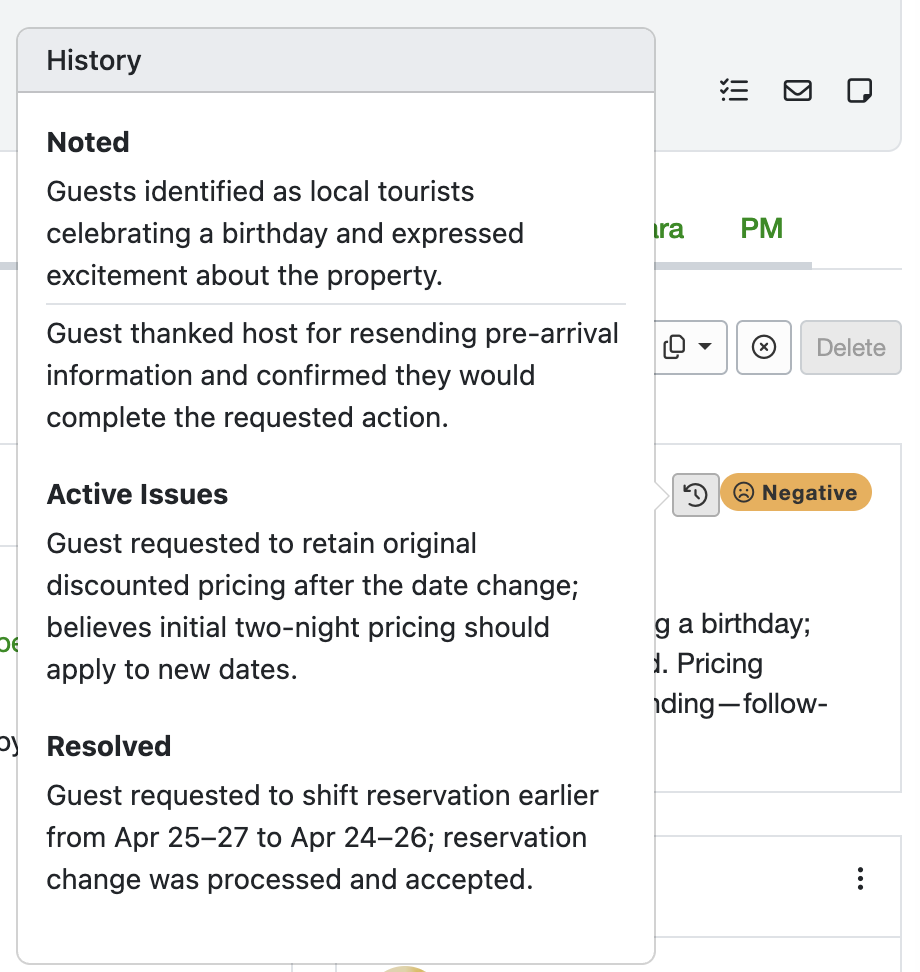The height and width of the screenshot is (972, 920).
Task: Click the orange Negative sentiment badge
Action: [x=796, y=493]
